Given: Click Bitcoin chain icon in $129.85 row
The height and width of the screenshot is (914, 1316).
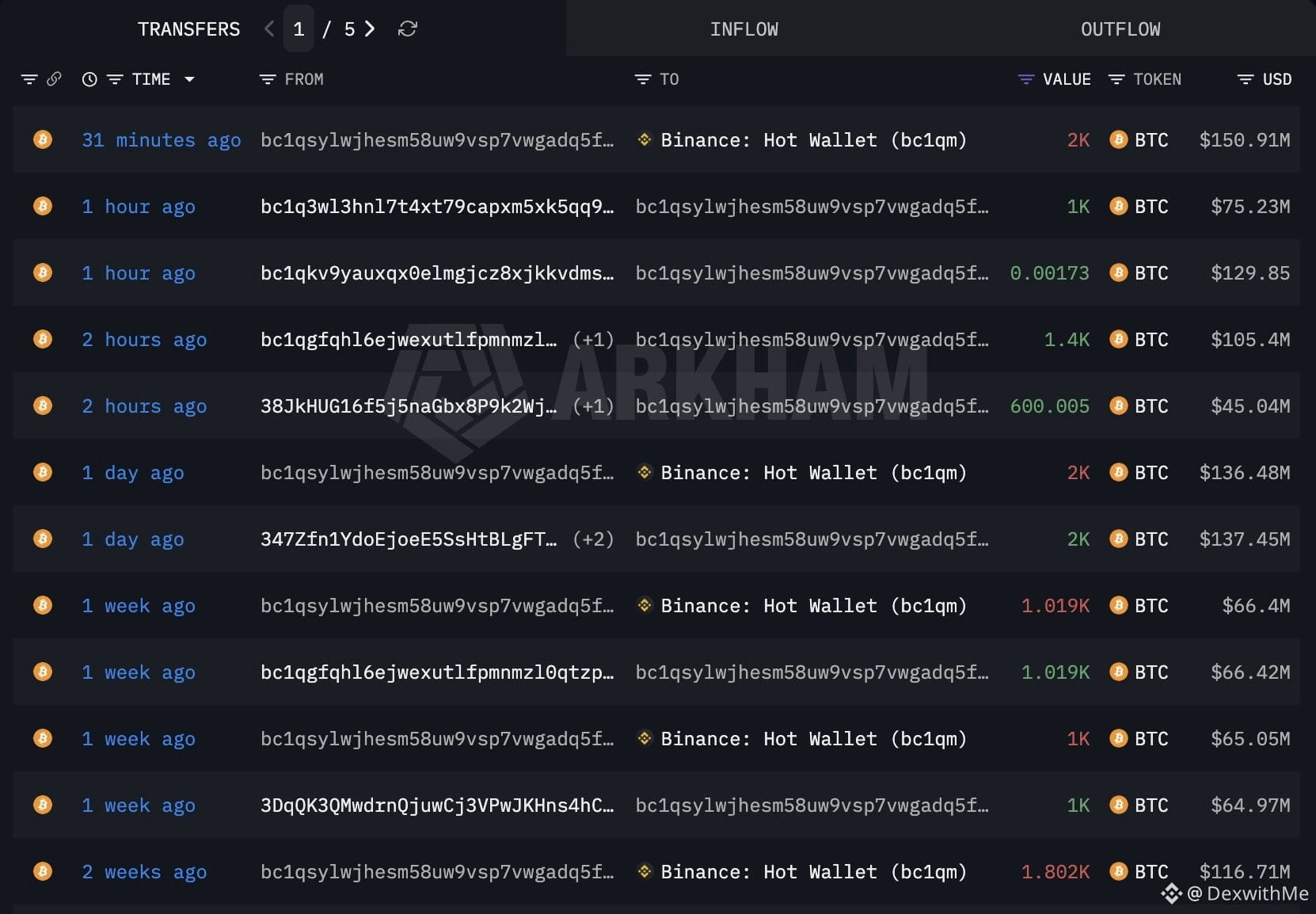Looking at the screenshot, I should [43, 273].
